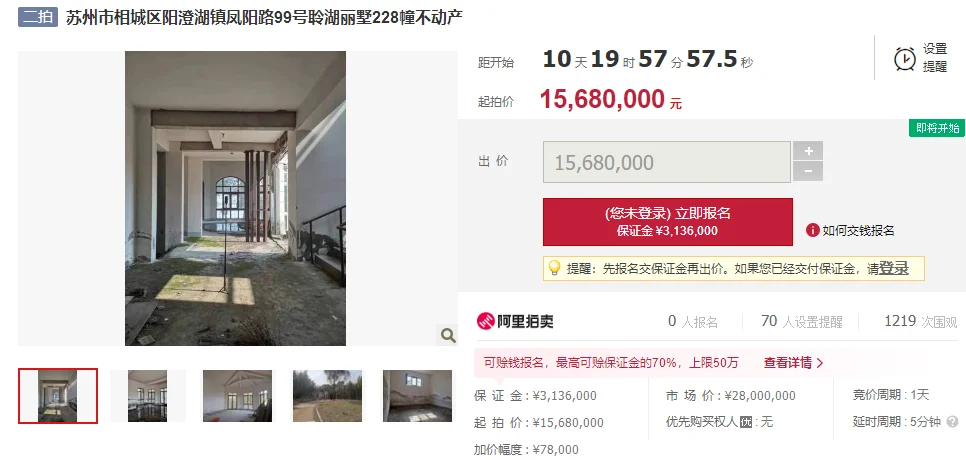Click the 立即报名 register button
The width and height of the screenshot is (966, 460).
pos(668,222)
